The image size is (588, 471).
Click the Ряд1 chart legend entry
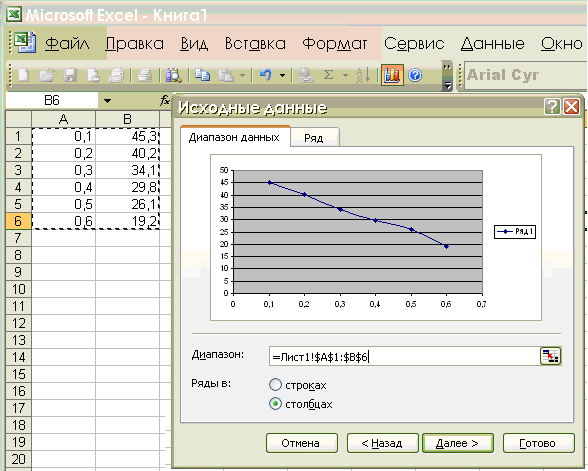tap(515, 231)
